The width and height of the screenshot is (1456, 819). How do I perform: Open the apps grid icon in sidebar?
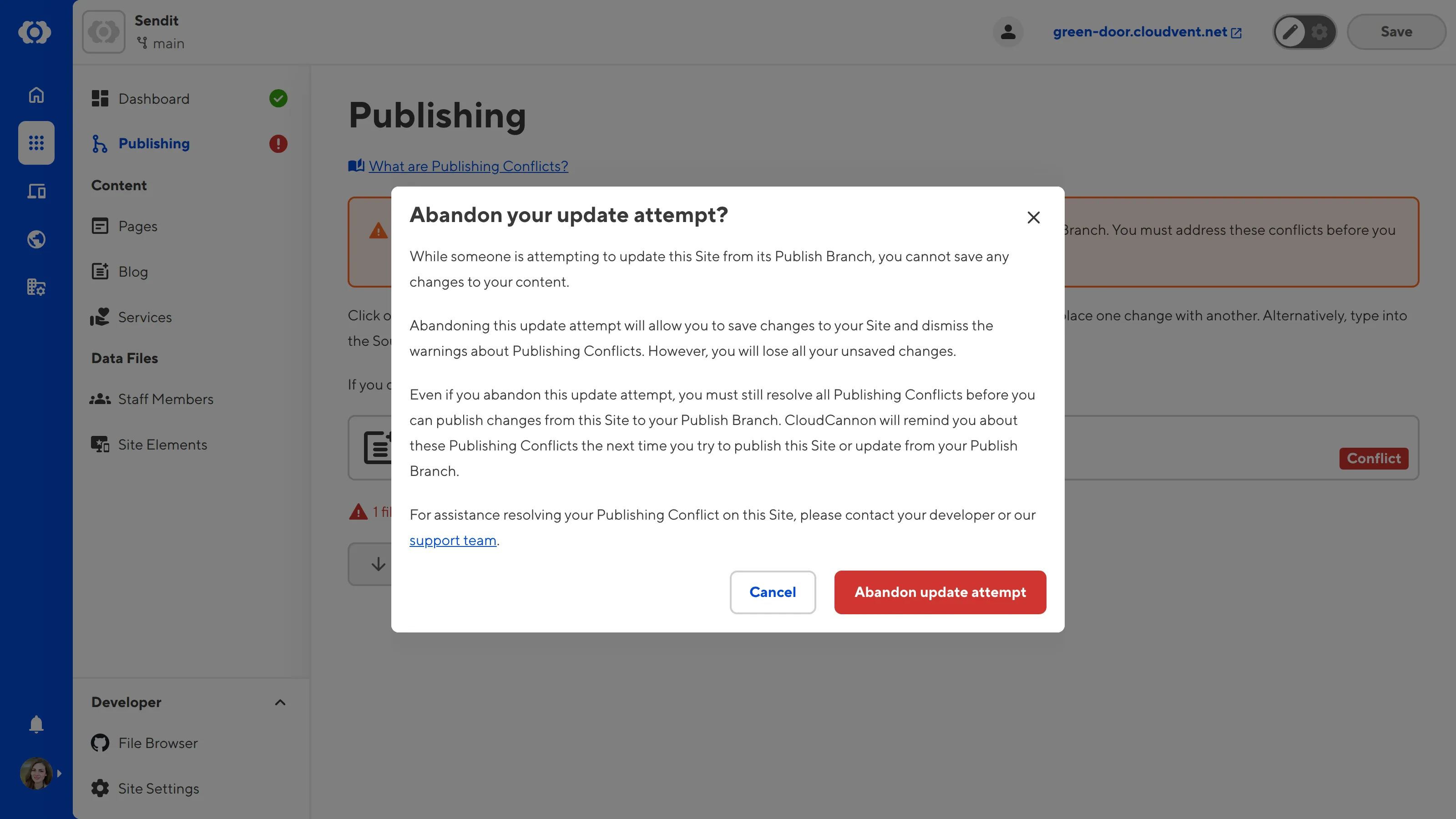(35, 143)
